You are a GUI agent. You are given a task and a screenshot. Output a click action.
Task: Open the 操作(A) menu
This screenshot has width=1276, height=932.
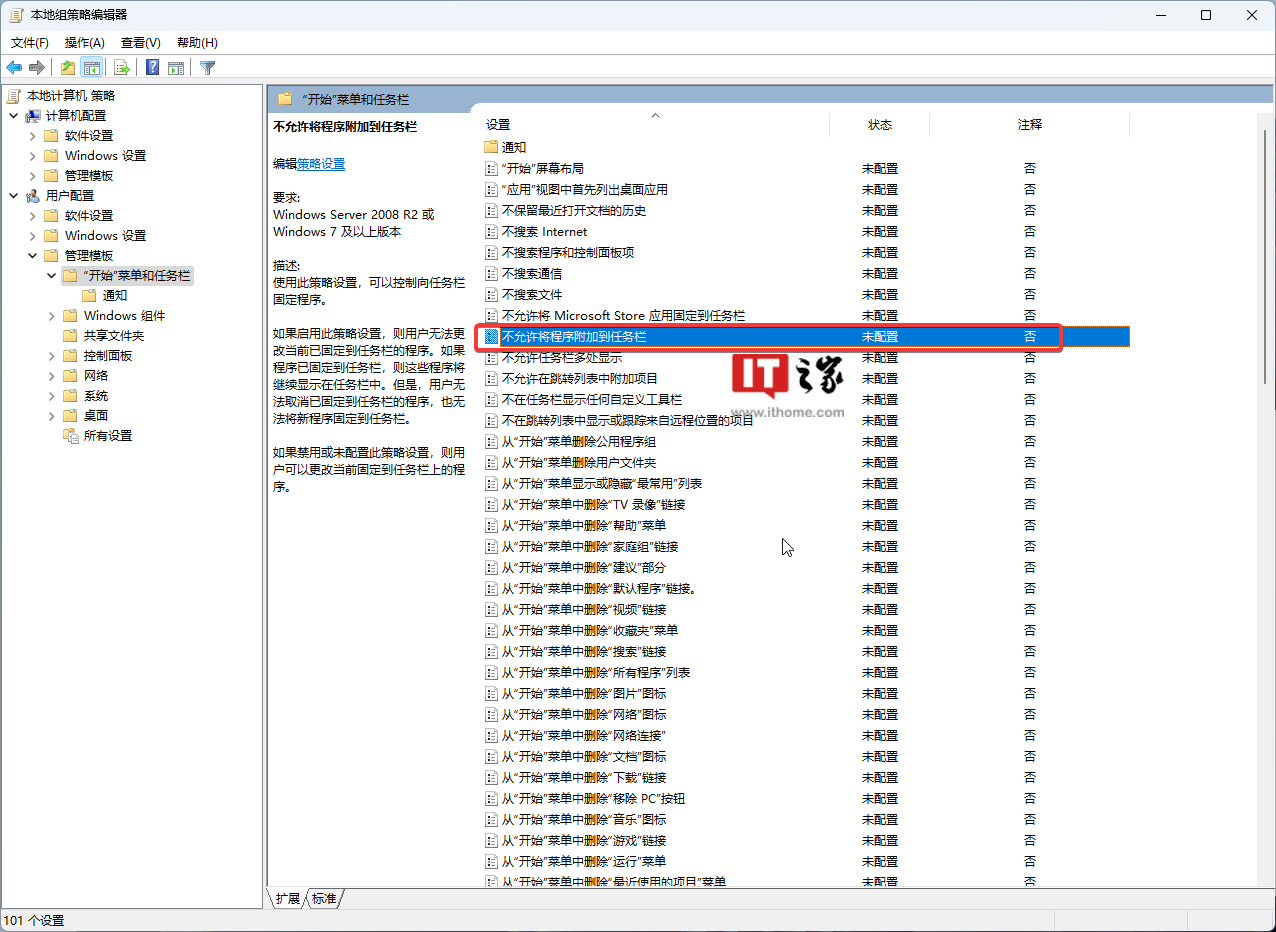click(x=84, y=43)
